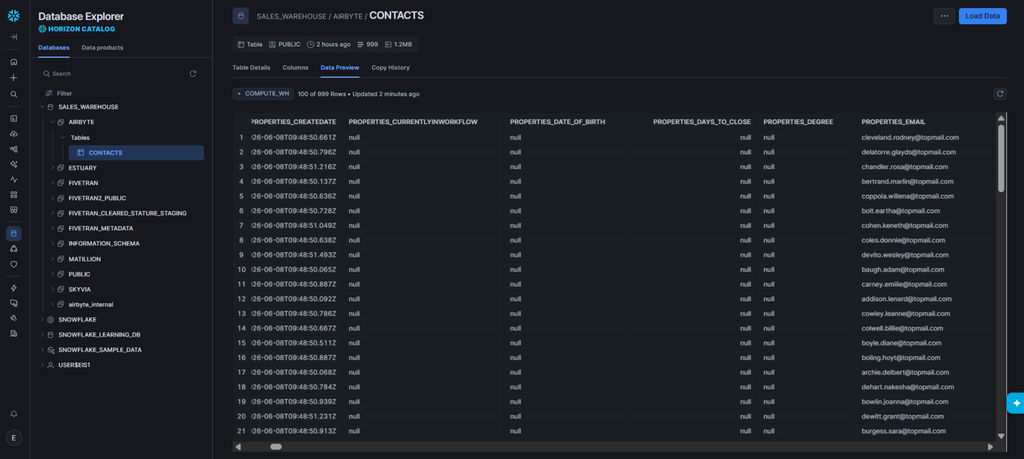
Task: Expand the collapsed navigation sidebar arrow
Action: click(x=14, y=37)
